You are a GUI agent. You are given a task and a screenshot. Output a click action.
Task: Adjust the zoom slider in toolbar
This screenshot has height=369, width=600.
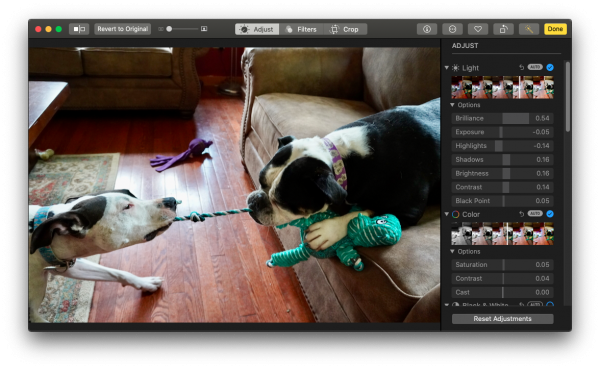(x=183, y=29)
